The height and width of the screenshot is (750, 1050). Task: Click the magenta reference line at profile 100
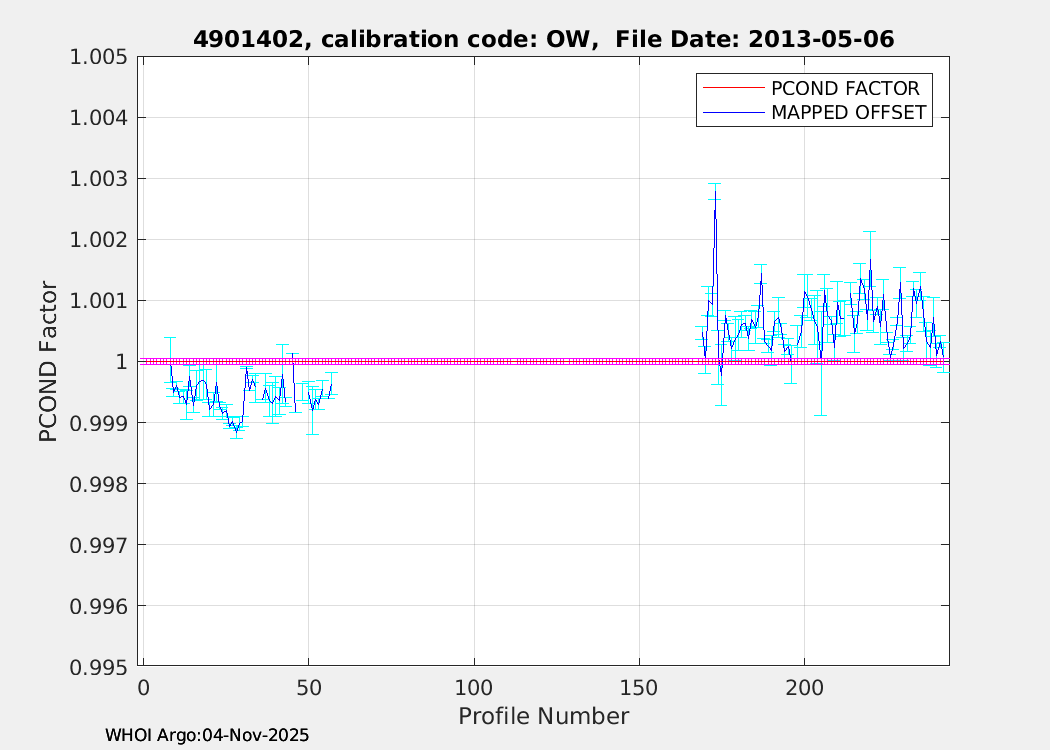coord(474,361)
